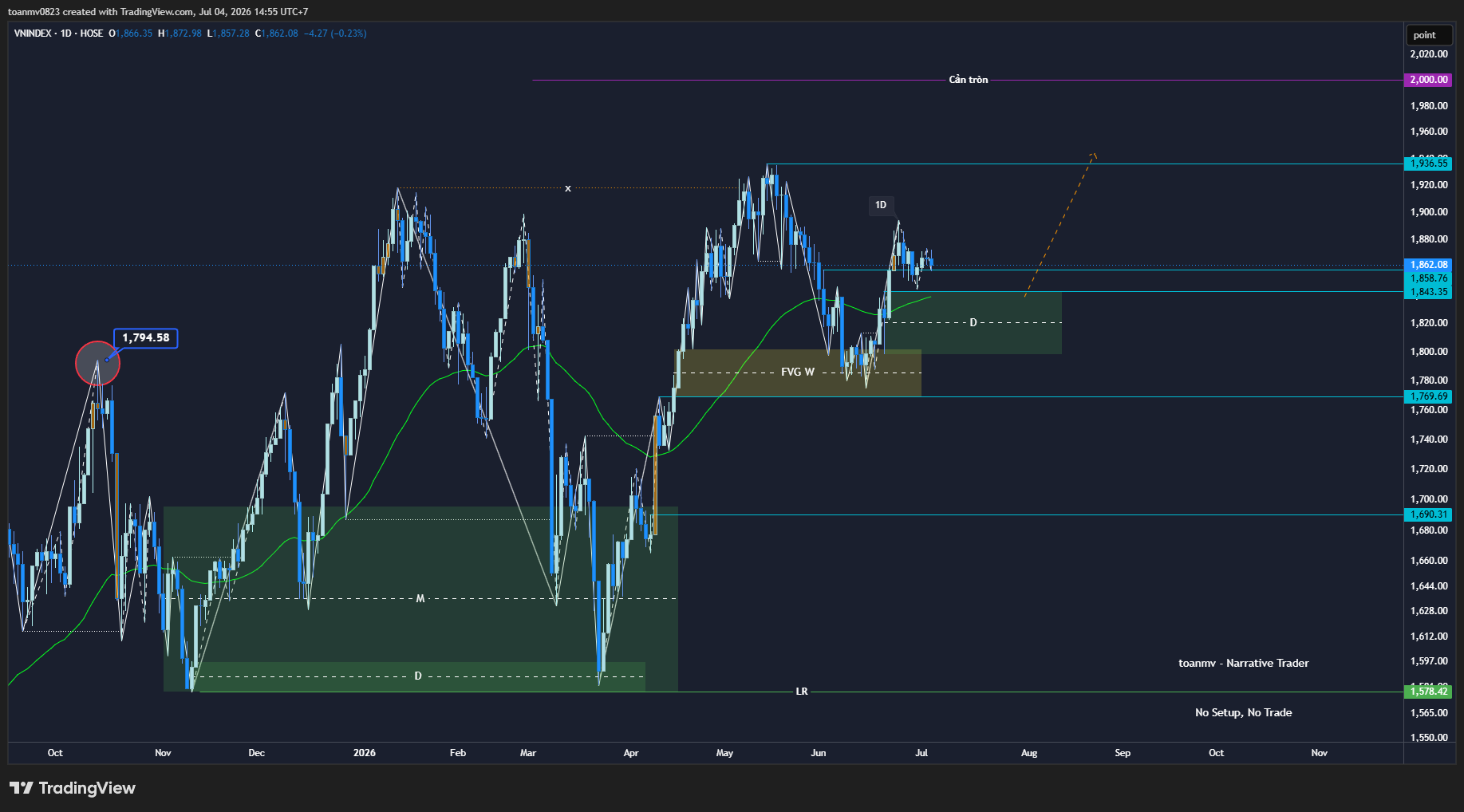Click the 1,794.58 price callout label
Viewport: 1464px width, 812px height.
[x=146, y=338]
